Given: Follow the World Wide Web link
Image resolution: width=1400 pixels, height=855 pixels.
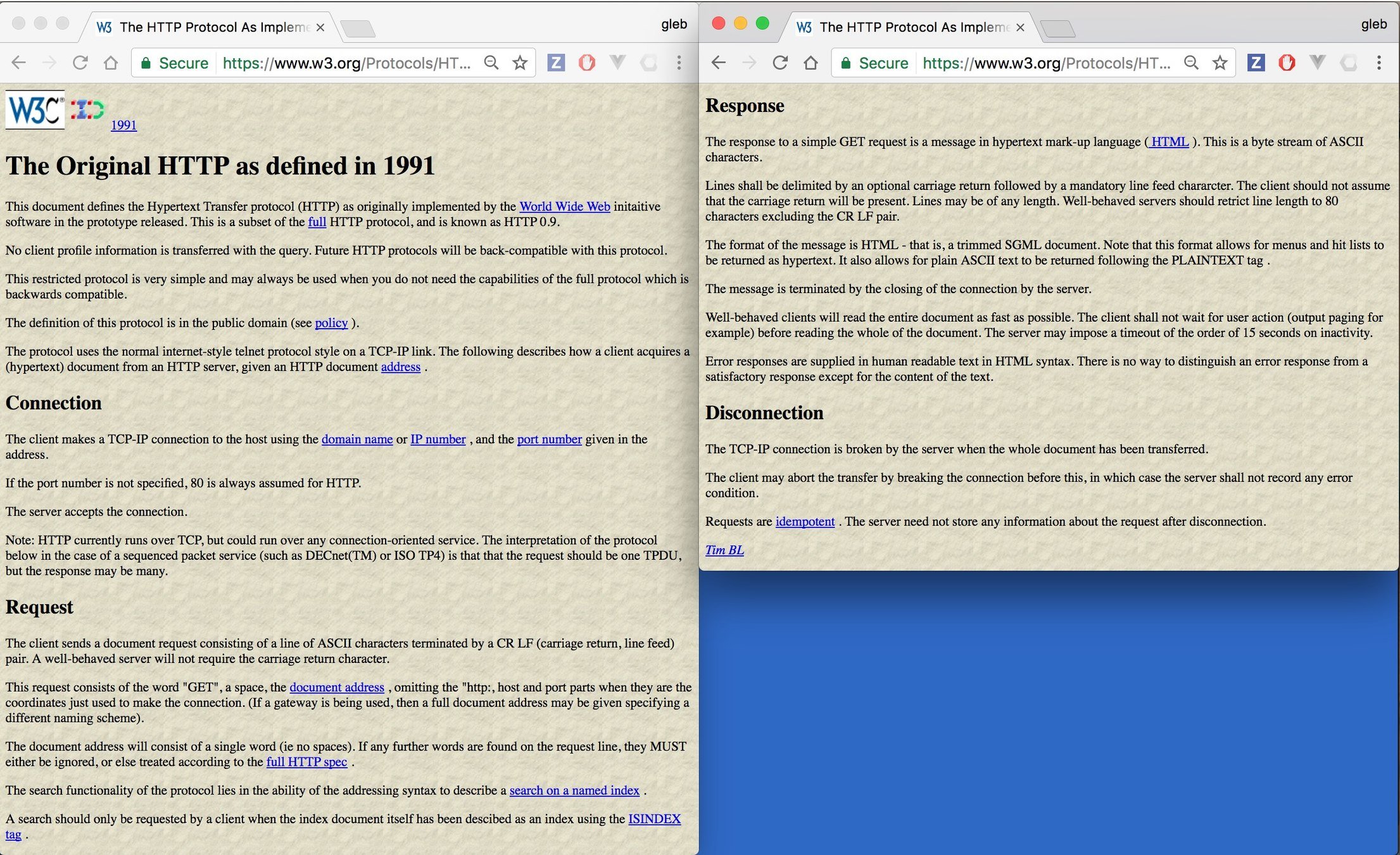Looking at the screenshot, I should [564, 206].
